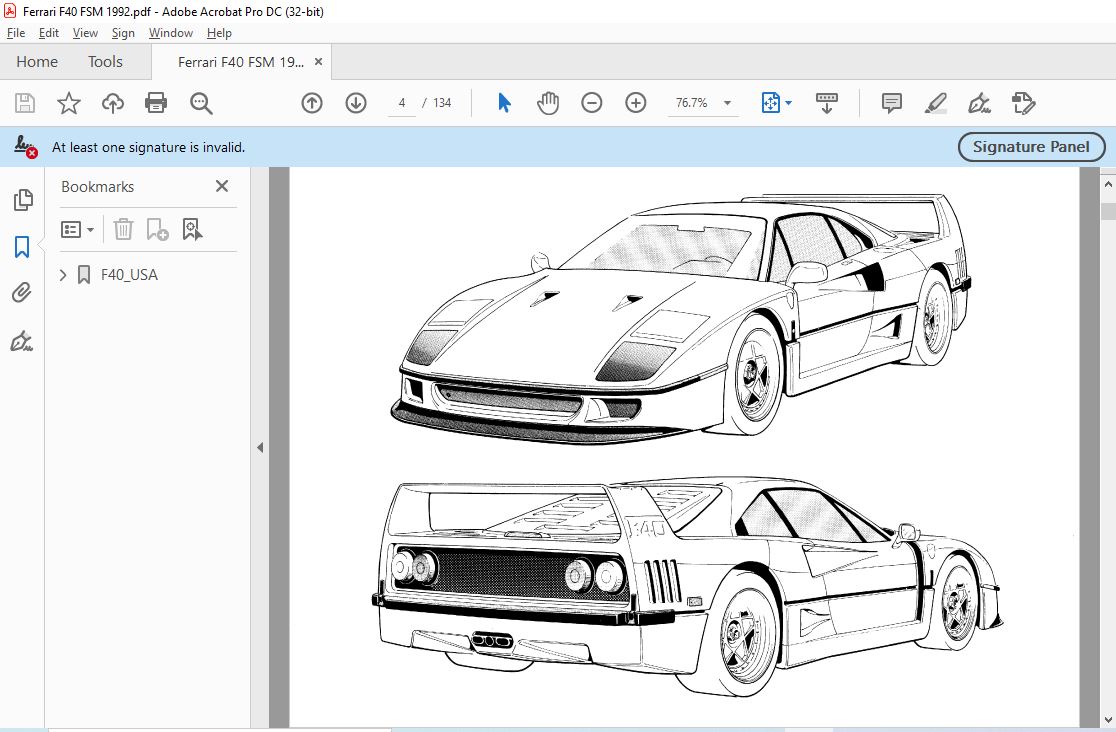Zoom in with plus icon

coord(636,103)
